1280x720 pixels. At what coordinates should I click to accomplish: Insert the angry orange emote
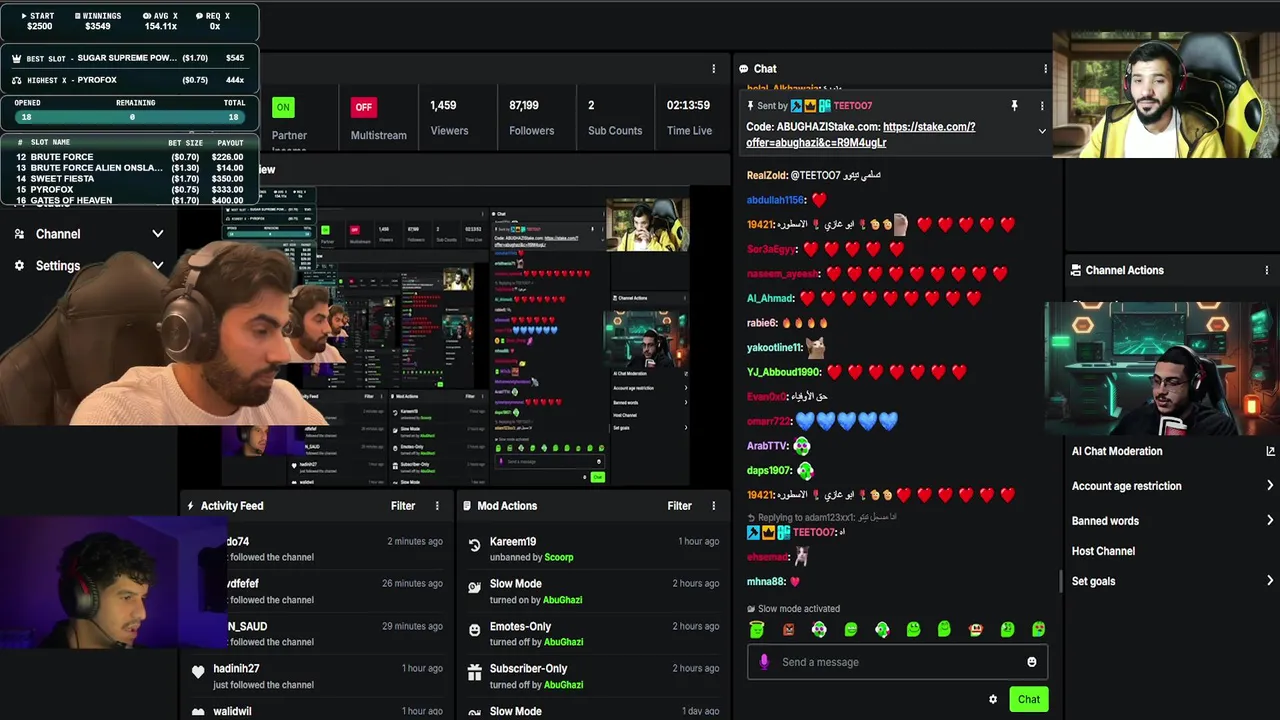788,629
